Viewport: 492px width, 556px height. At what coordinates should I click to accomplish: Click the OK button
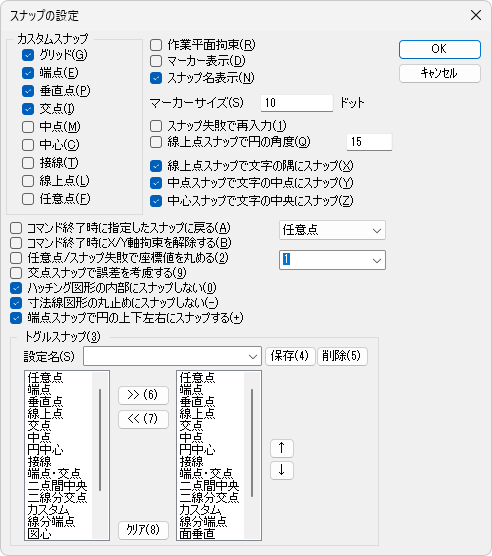(440, 49)
